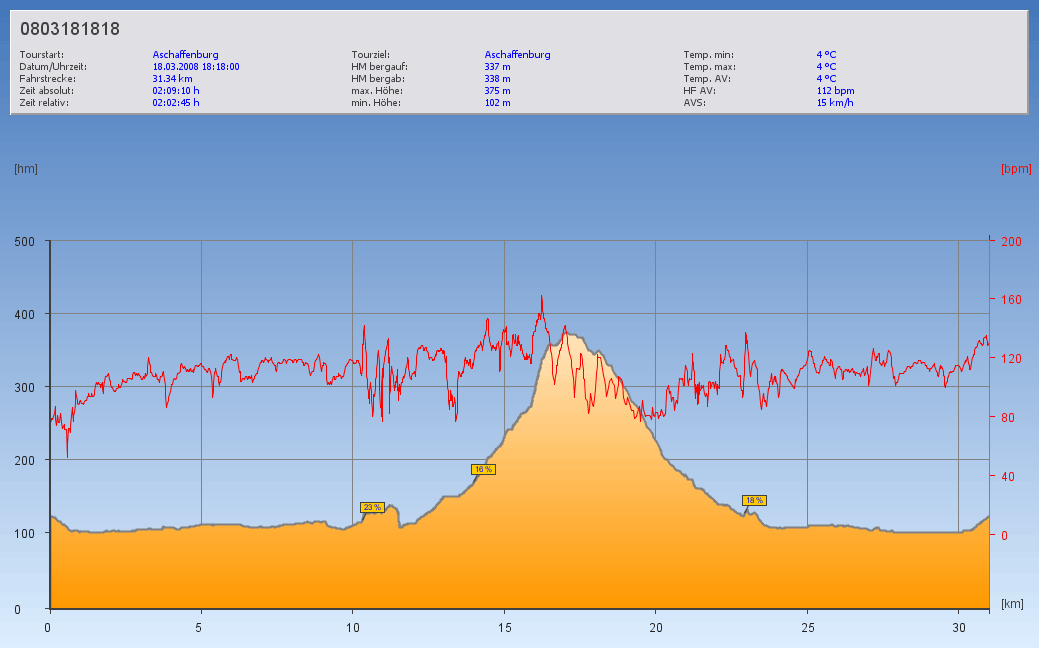Click the Zeit relativ value 02:02:45 h
The image size is (1039, 648).
pos(176,103)
